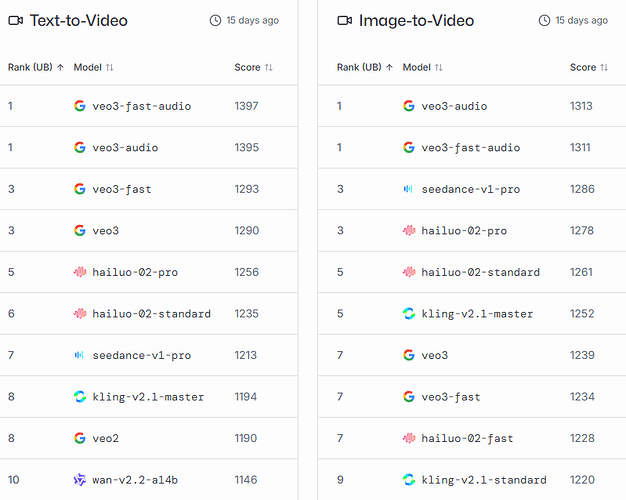
Task: Click hailuo-02-pro model name in Text-to-Video
Action: (x=135, y=272)
